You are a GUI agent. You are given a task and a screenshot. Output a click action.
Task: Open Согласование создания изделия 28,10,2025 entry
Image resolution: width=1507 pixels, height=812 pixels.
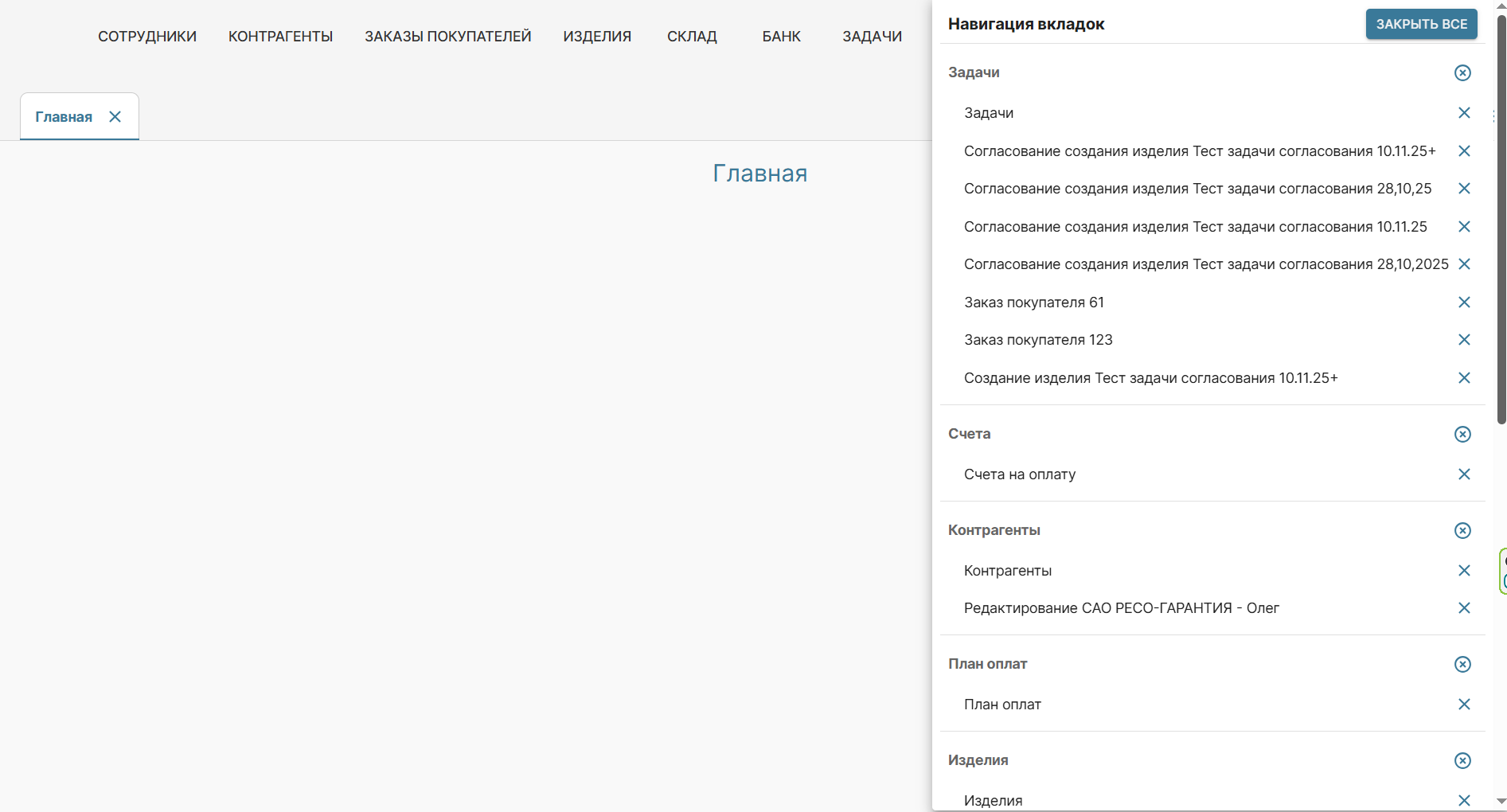[1205, 264]
